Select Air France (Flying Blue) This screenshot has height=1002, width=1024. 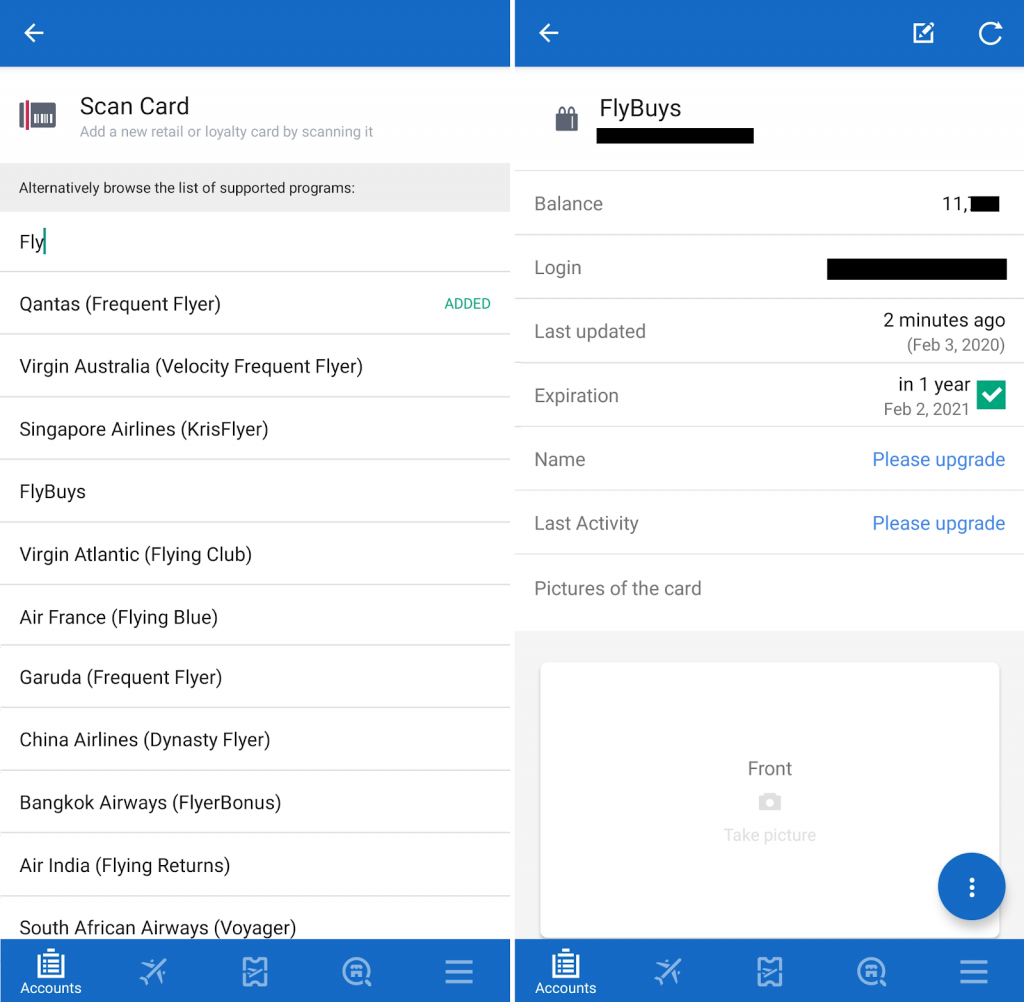255,617
